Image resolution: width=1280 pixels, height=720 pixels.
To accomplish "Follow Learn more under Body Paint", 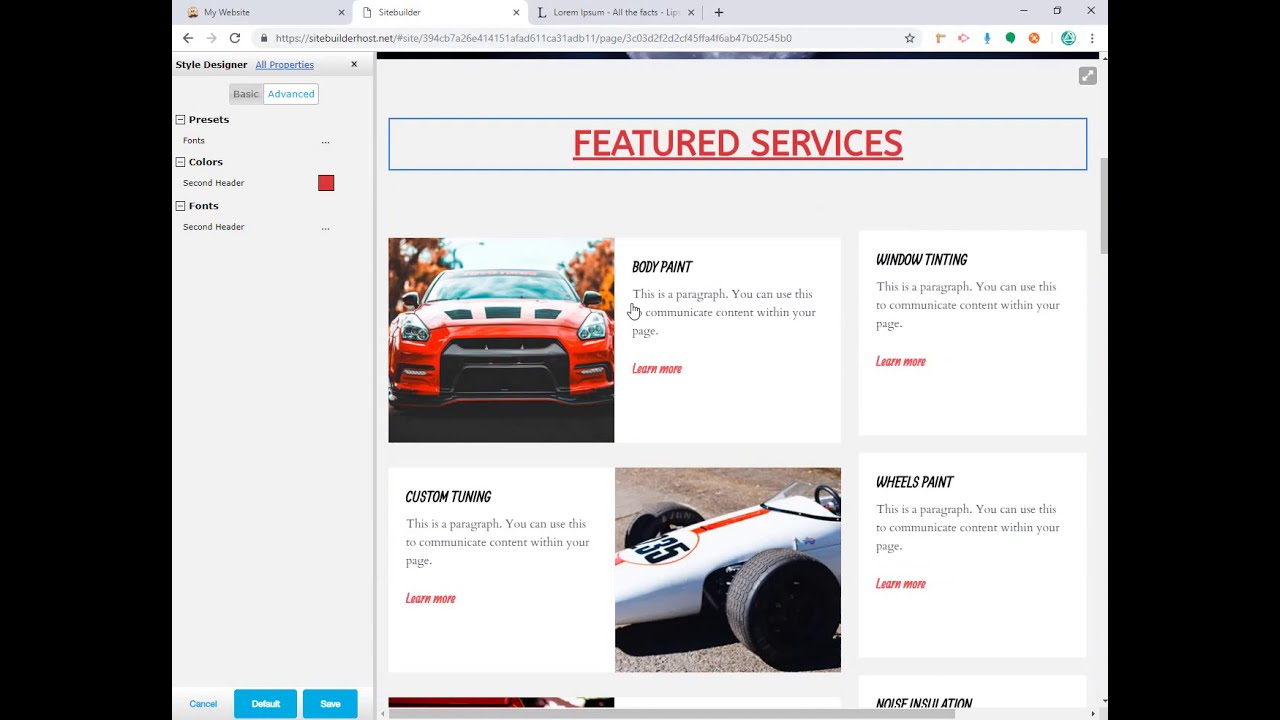I will 657,369.
